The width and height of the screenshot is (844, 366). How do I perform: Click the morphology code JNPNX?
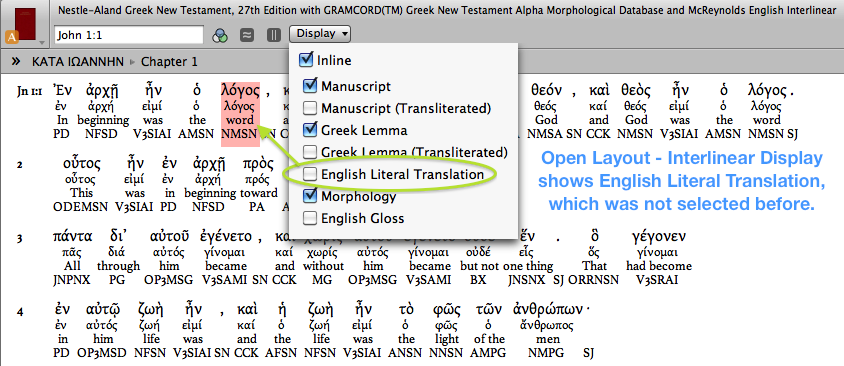[72, 280]
